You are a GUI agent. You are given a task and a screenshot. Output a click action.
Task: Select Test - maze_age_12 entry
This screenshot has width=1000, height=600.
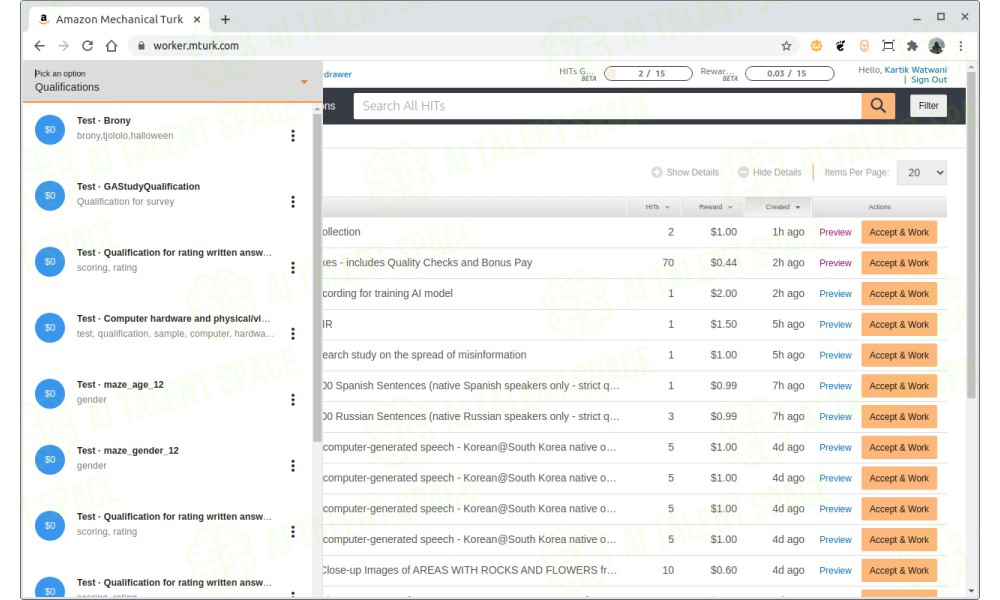[121, 384]
